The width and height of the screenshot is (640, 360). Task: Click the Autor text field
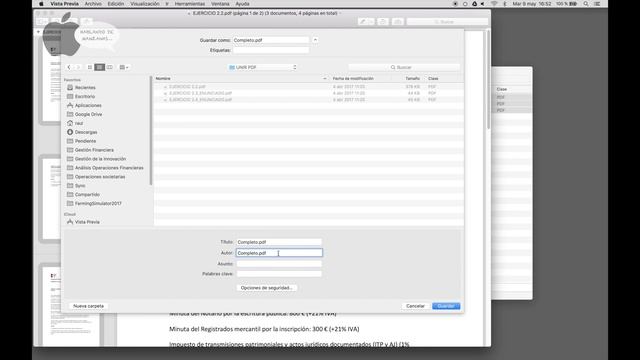(279, 253)
